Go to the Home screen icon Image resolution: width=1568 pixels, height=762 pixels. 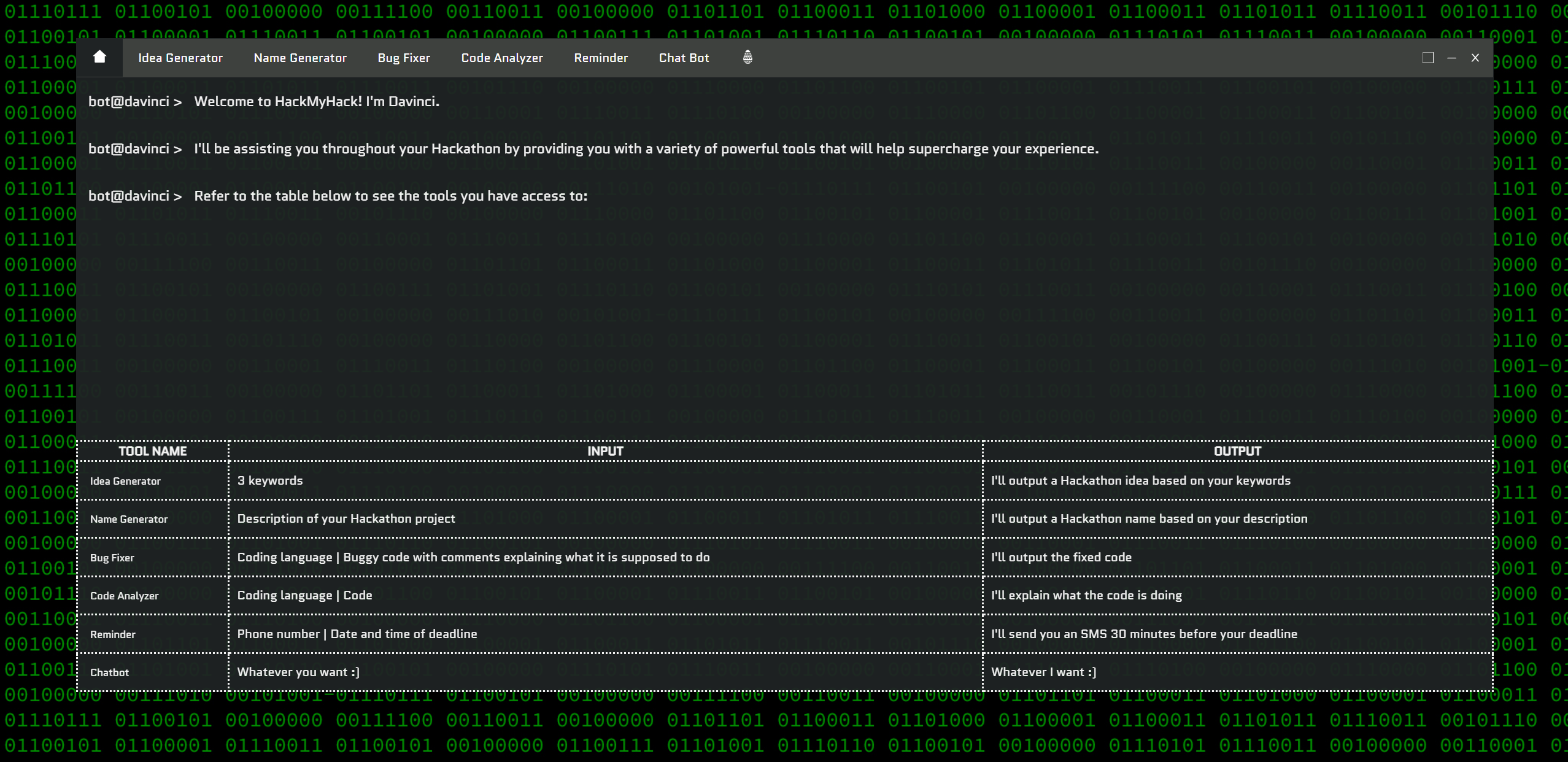coord(99,58)
